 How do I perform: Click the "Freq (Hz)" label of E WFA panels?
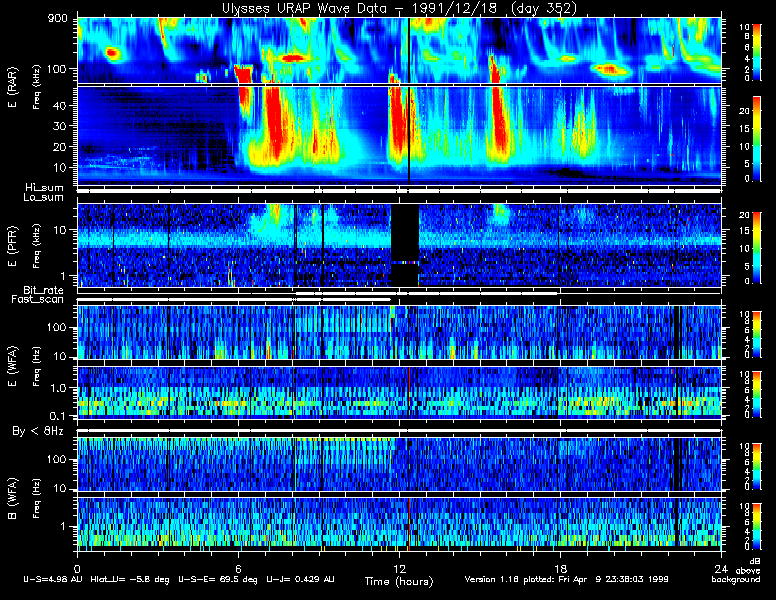click(36, 367)
